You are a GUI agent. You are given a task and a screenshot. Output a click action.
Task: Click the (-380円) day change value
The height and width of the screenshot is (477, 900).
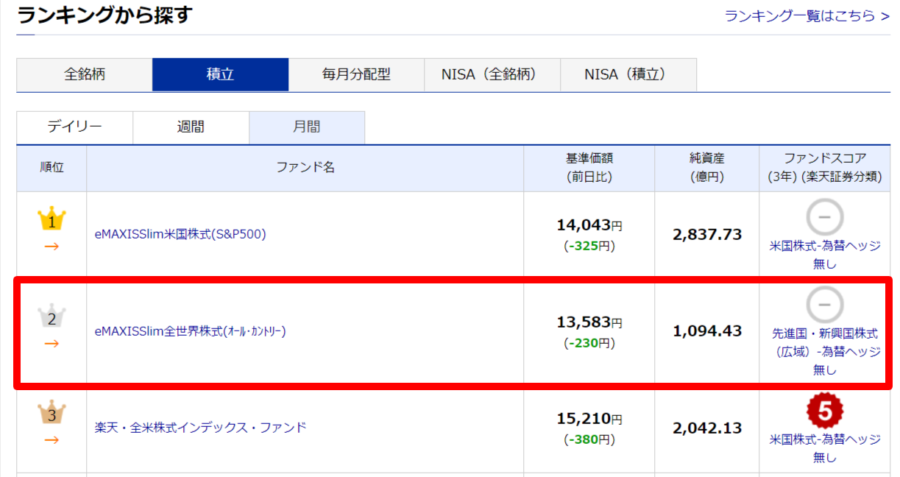[589, 440]
